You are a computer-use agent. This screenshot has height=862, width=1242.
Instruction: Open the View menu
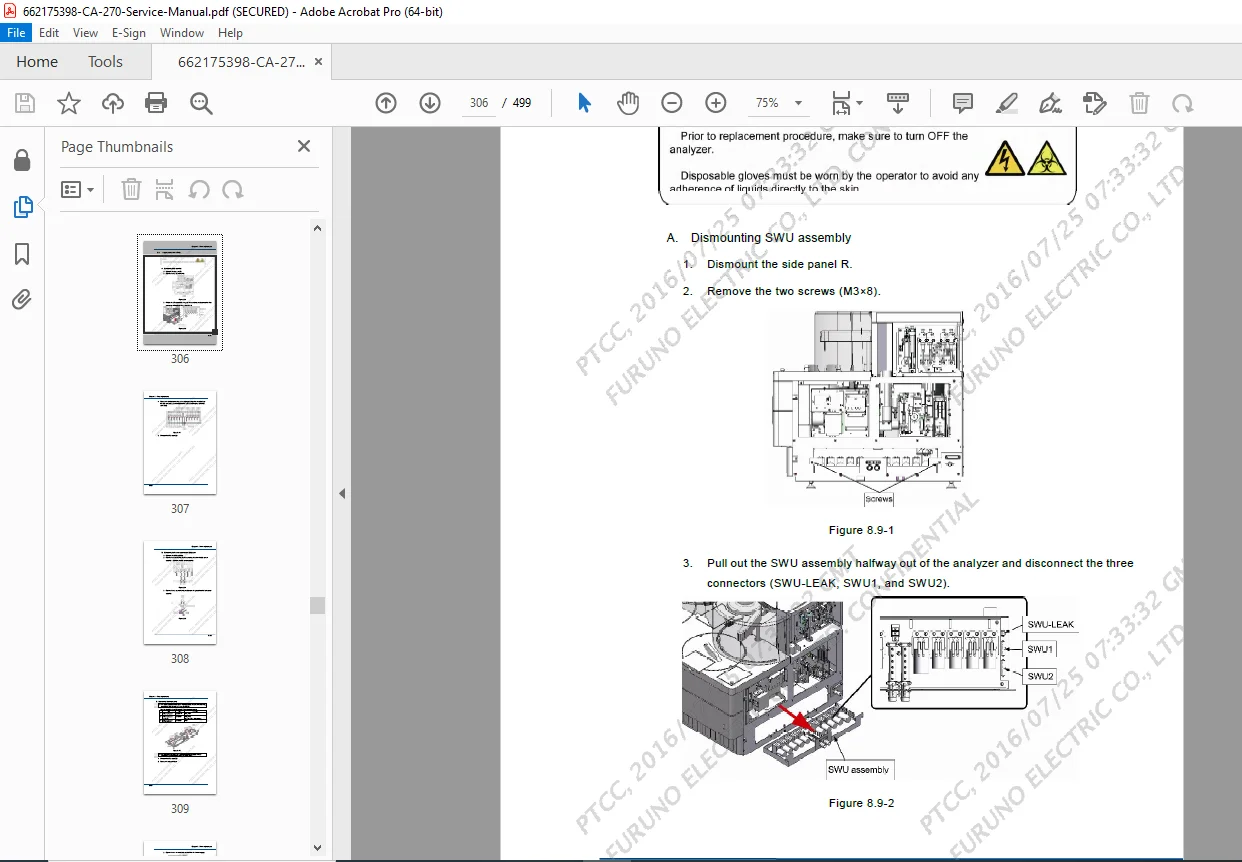(x=85, y=32)
